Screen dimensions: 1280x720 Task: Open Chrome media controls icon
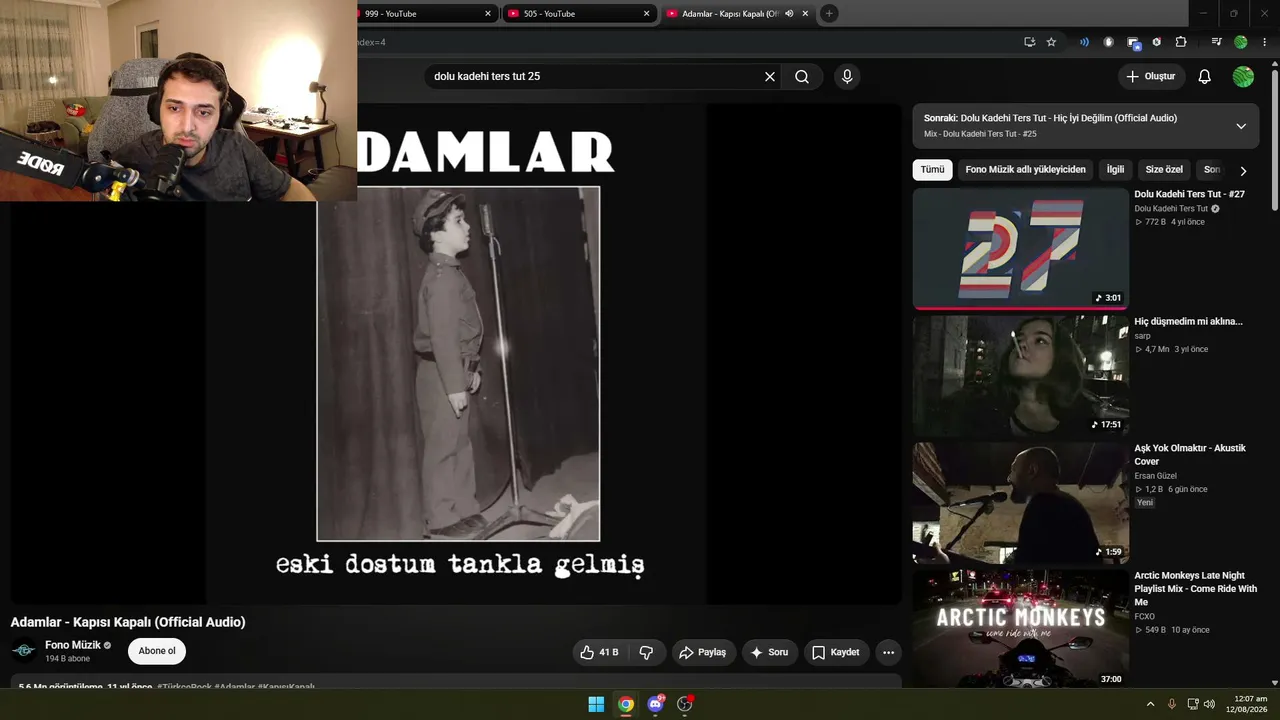point(1216,42)
